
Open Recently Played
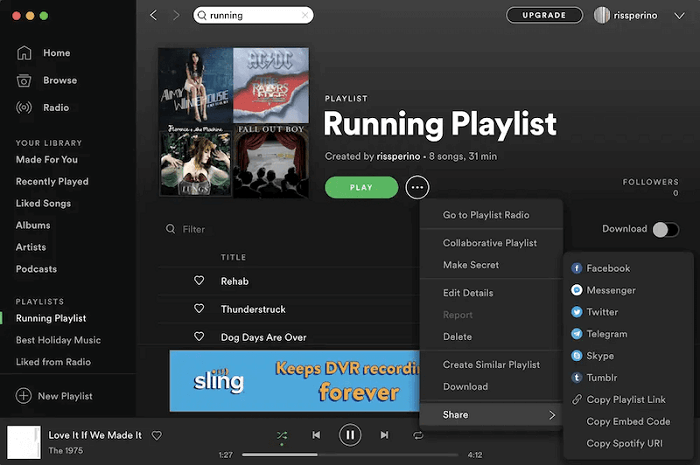(x=52, y=182)
